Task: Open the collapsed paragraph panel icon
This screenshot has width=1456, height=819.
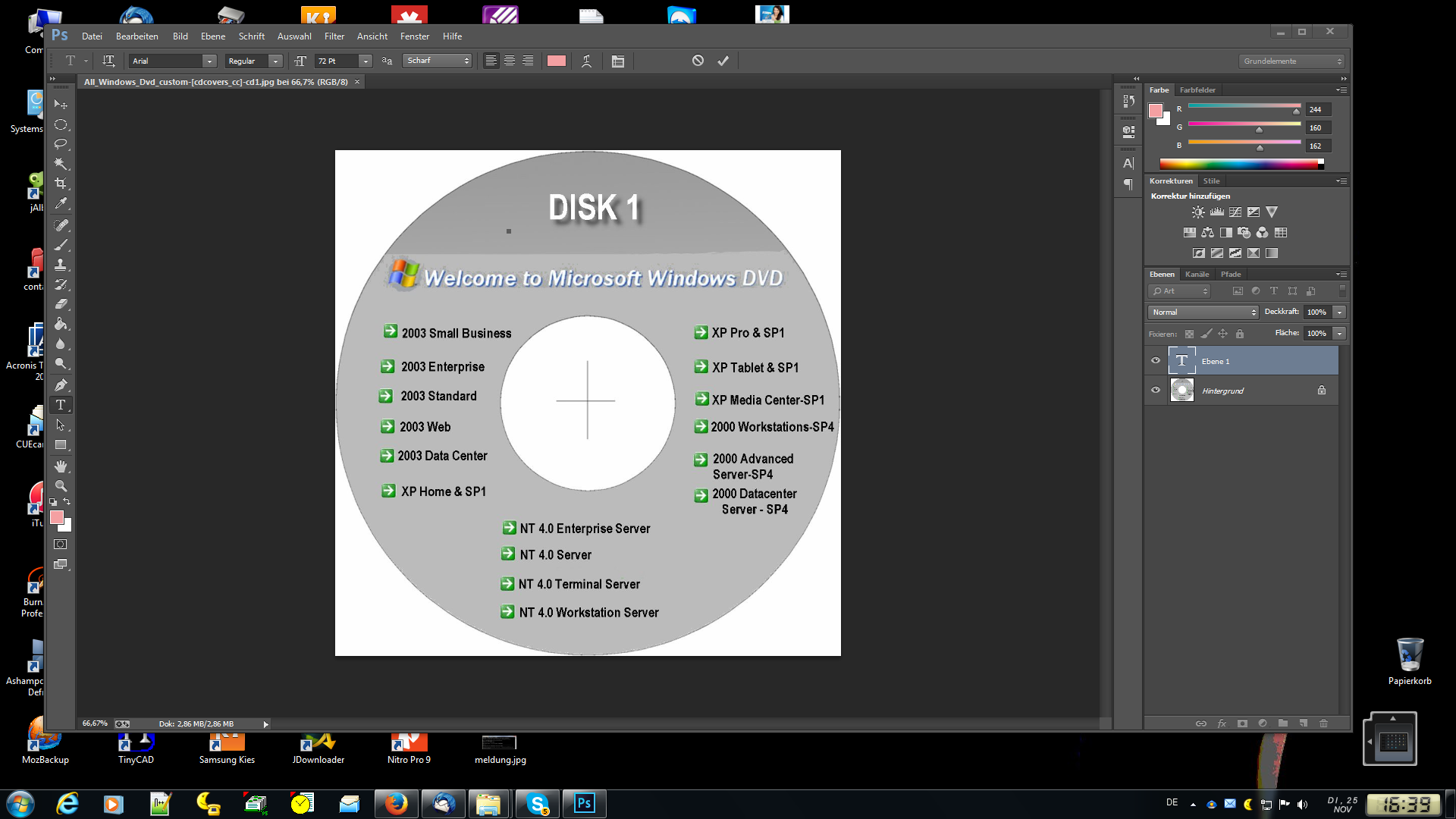Action: click(1128, 184)
